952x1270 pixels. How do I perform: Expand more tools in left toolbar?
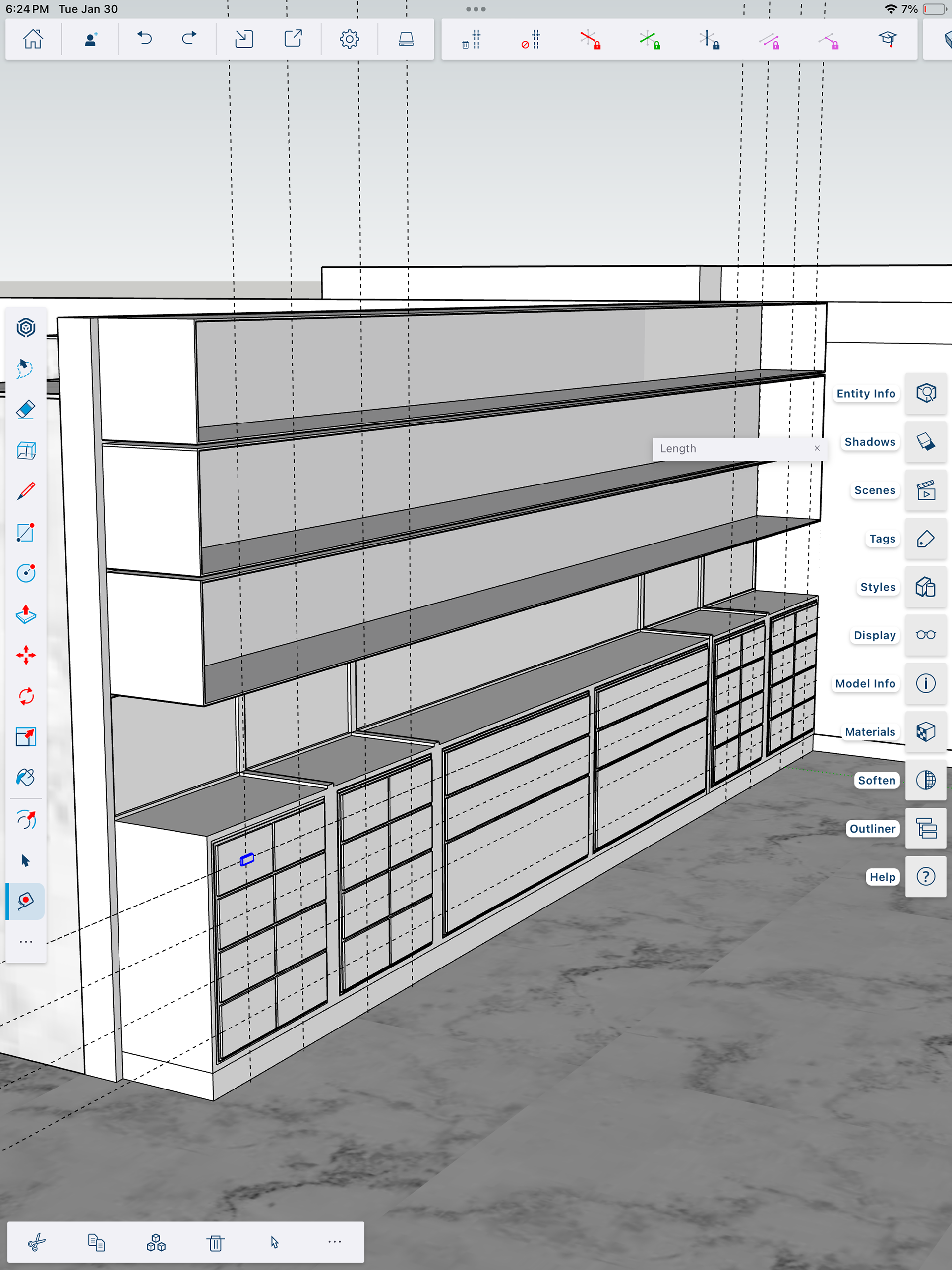[26, 942]
